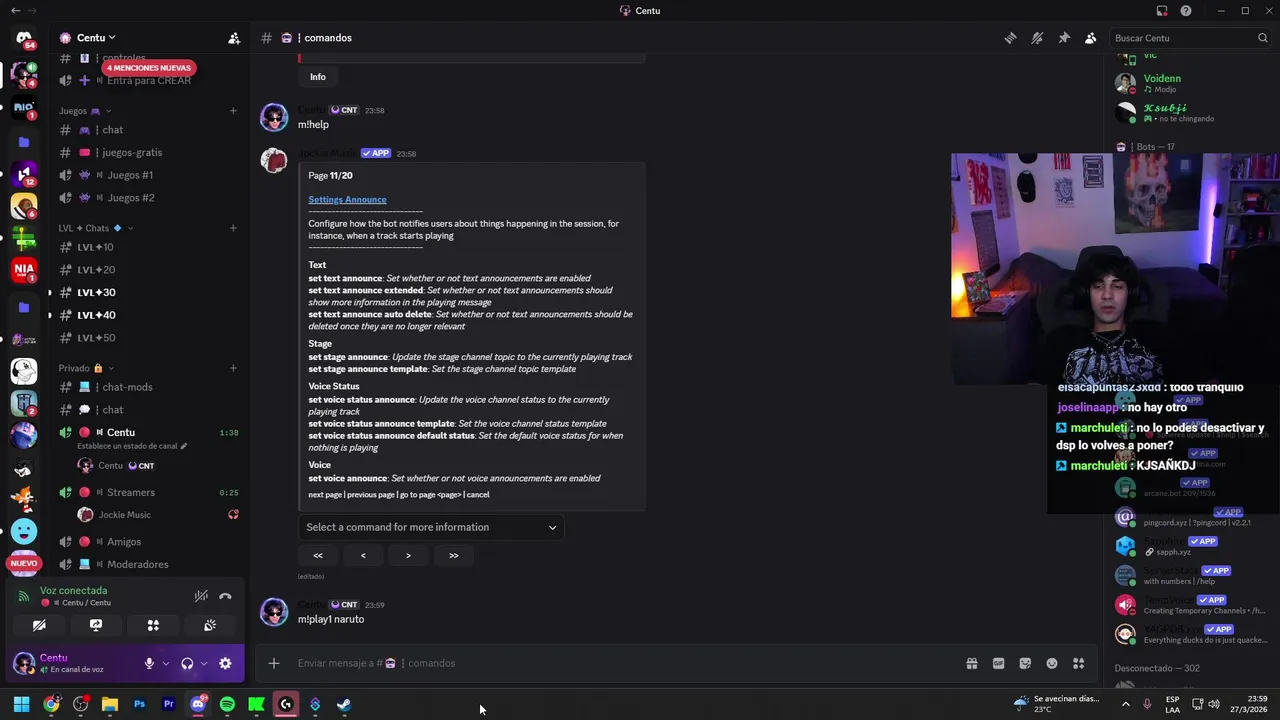Image resolution: width=1280 pixels, height=720 pixels.
Task: Open User Settings gear
Action: point(225,663)
